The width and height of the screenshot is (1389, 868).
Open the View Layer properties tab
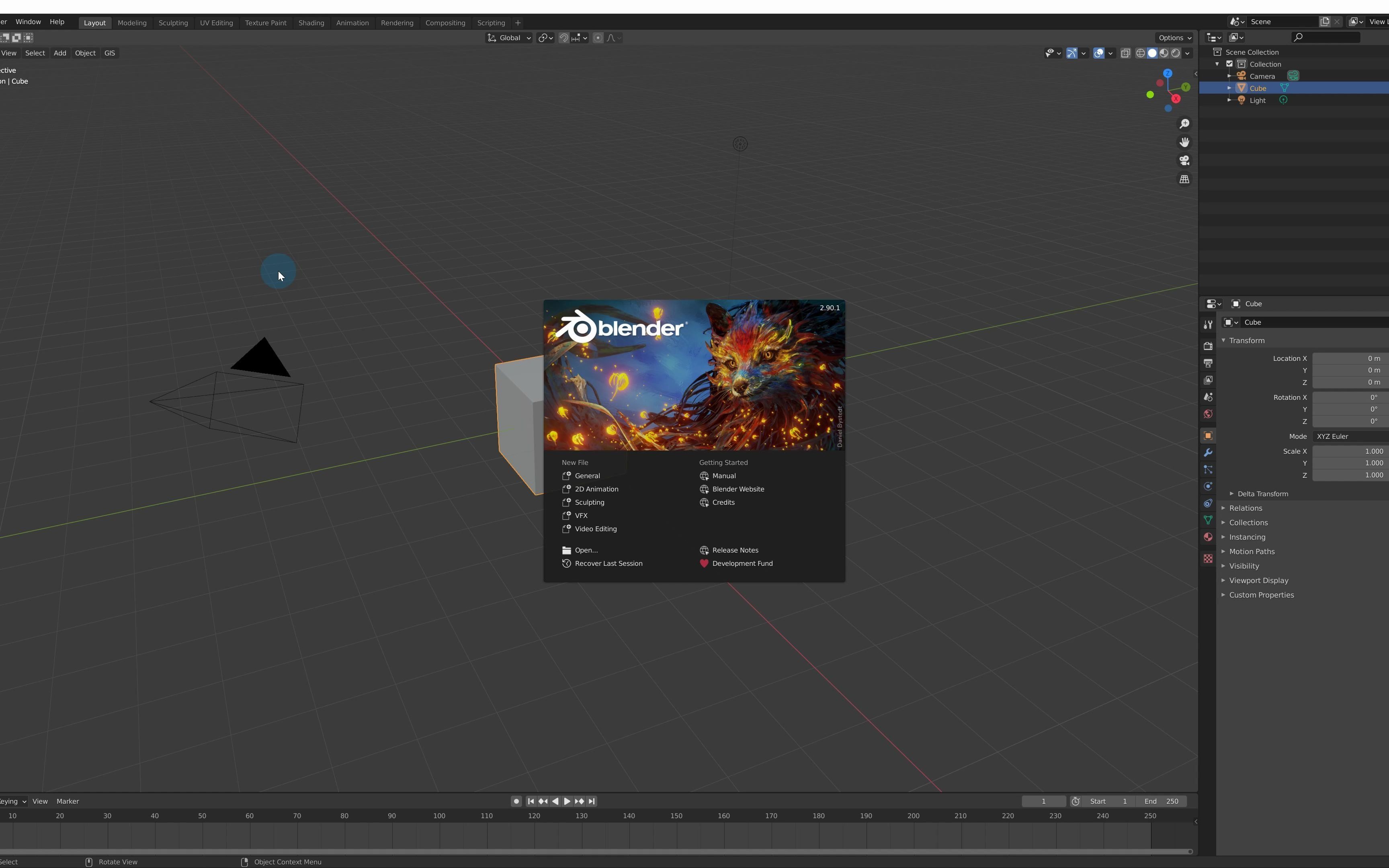click(x=1208, y=380)
